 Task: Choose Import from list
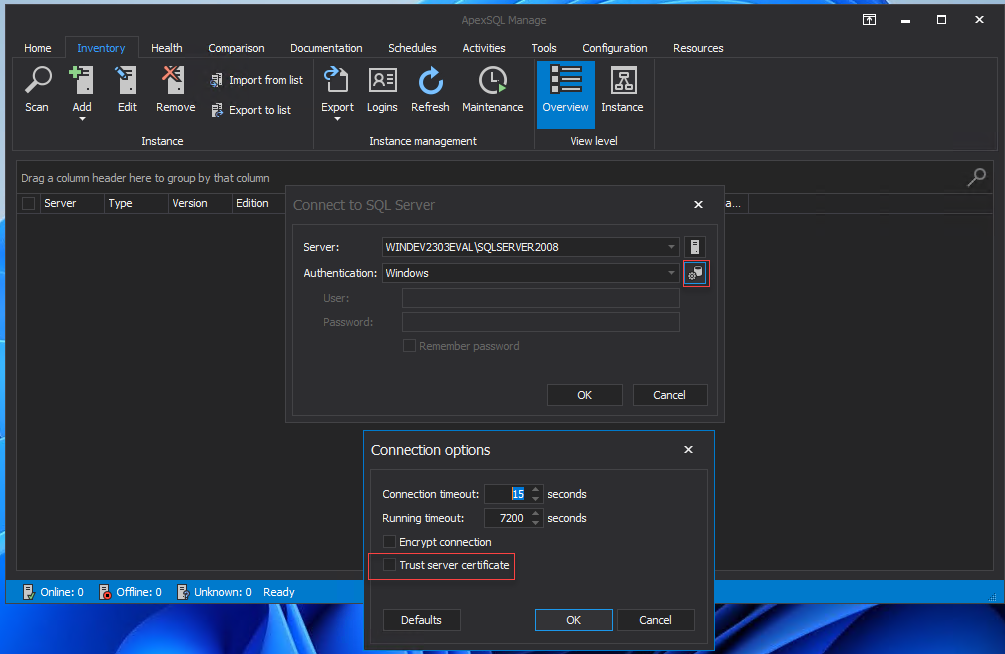tap(257, 80)
